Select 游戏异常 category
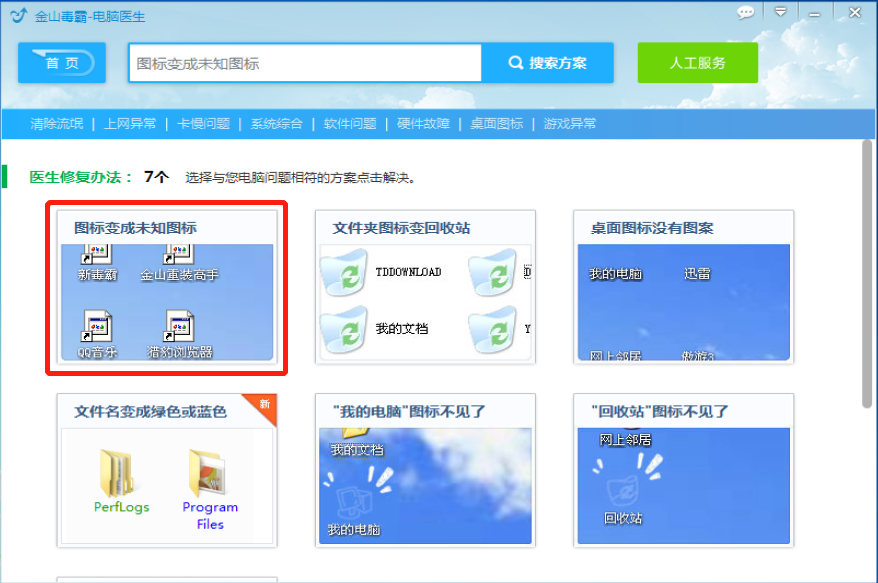The image size is (878, 583). (570, 124)
